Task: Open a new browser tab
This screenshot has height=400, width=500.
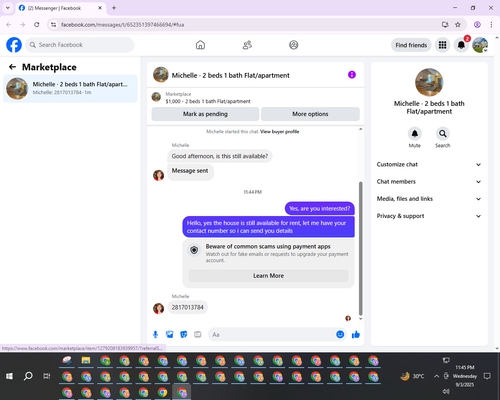Action: pyautogui.click(x=114, y=8)
